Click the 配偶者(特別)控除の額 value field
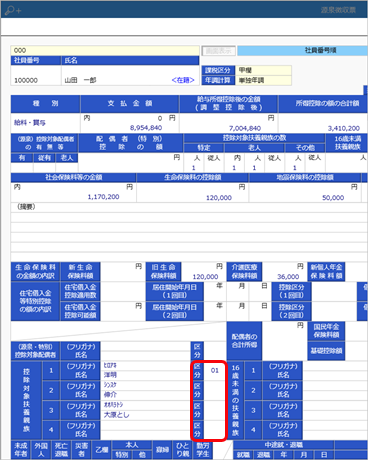The width and height of the screenshot is (368, 460). [130, 163]
